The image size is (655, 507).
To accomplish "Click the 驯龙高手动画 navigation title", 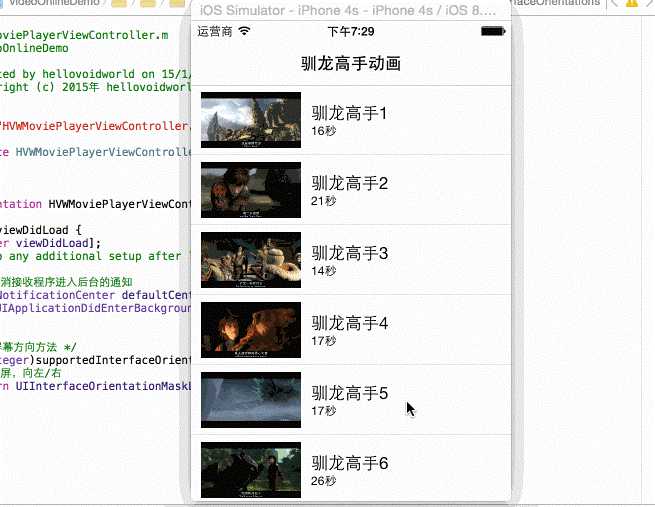I will tap(351, 63).
